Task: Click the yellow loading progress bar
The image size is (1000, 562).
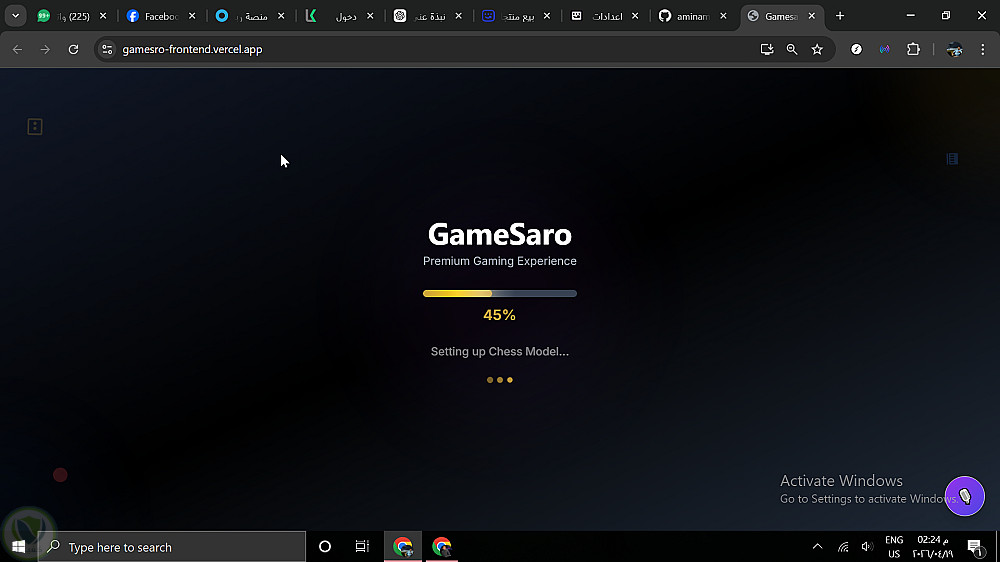Action: pyautogui.click(x=499, y=293)
